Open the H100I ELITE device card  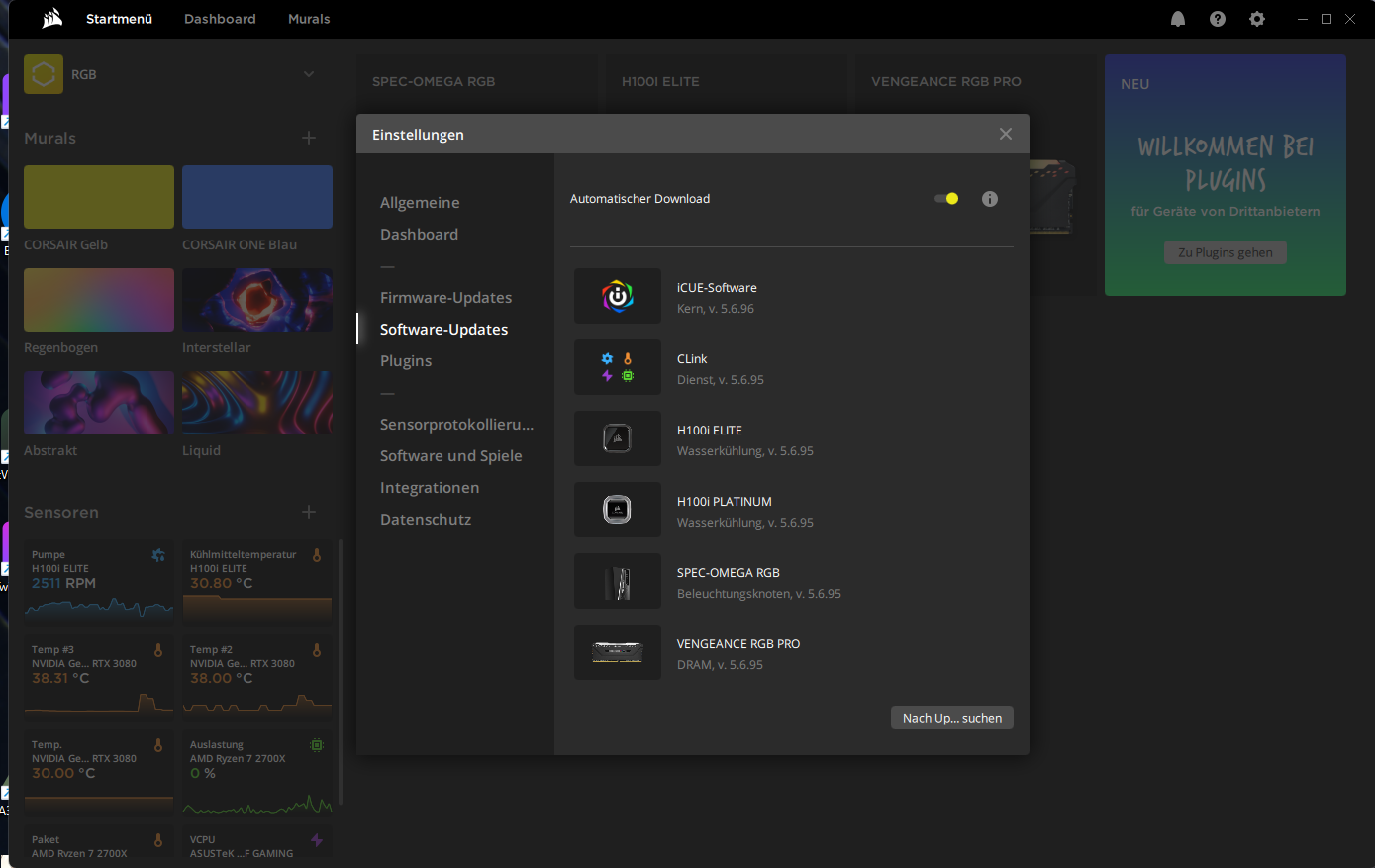point(726,84)
